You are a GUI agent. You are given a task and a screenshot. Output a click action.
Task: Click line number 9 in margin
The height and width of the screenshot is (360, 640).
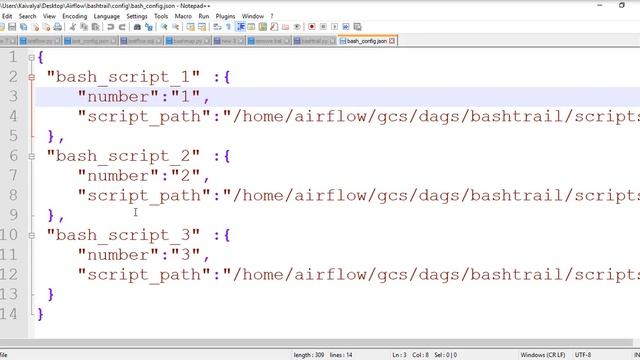coord(13,215)
